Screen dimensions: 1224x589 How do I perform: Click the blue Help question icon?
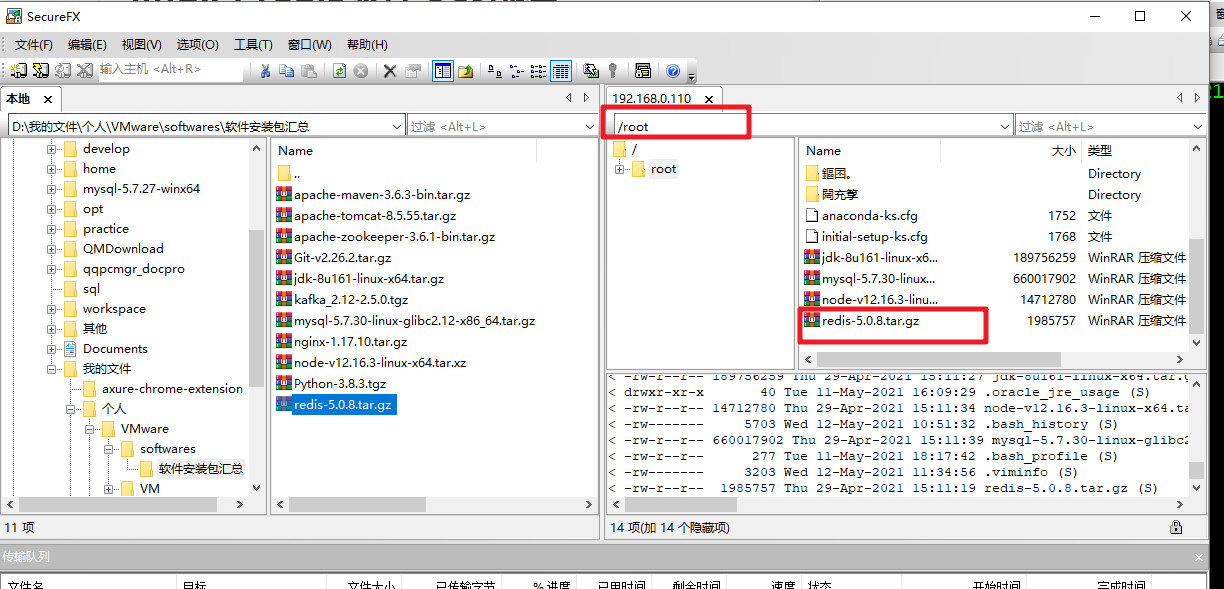click(673, 71)
